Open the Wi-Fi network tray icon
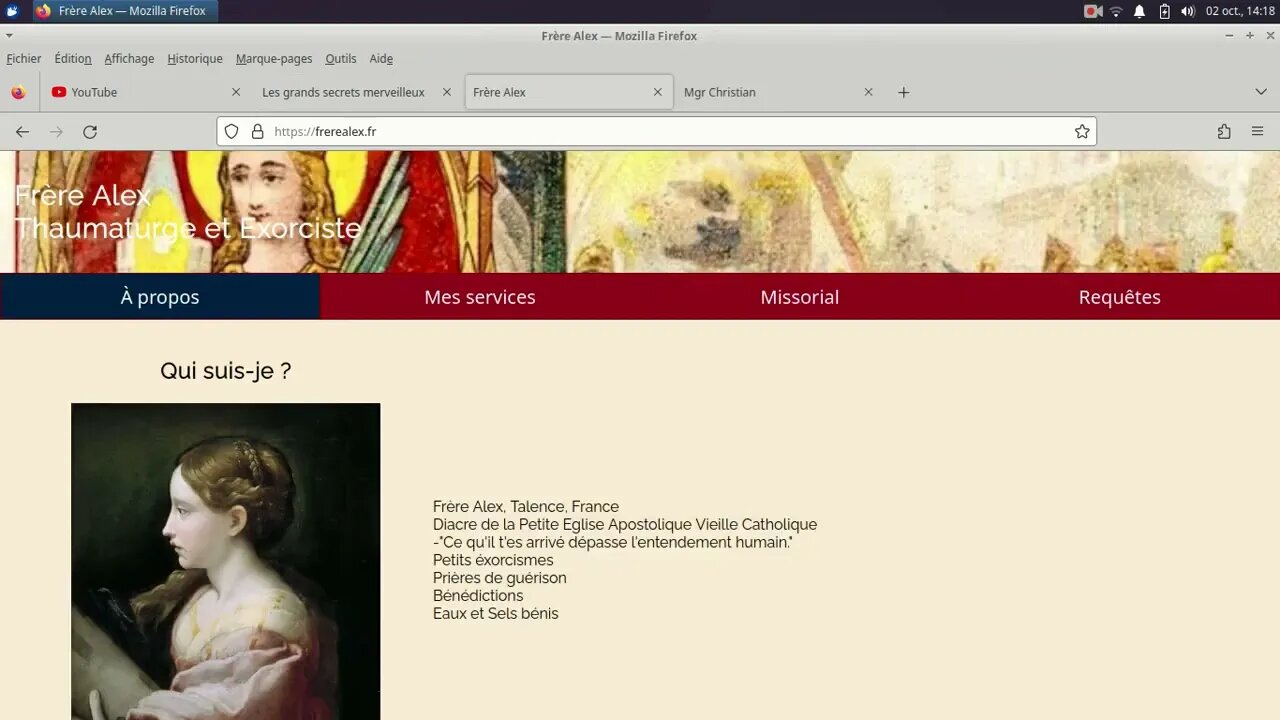Viewport: 1280px width, 720px height. coord(1116,11)
